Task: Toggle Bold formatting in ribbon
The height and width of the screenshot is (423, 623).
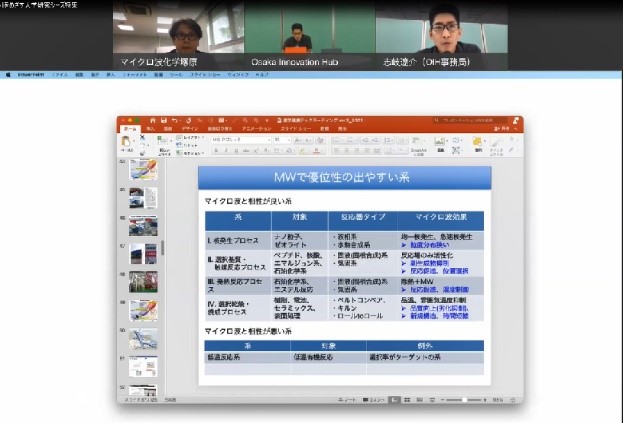Action: pyautogui.click(x=216, y=150)
